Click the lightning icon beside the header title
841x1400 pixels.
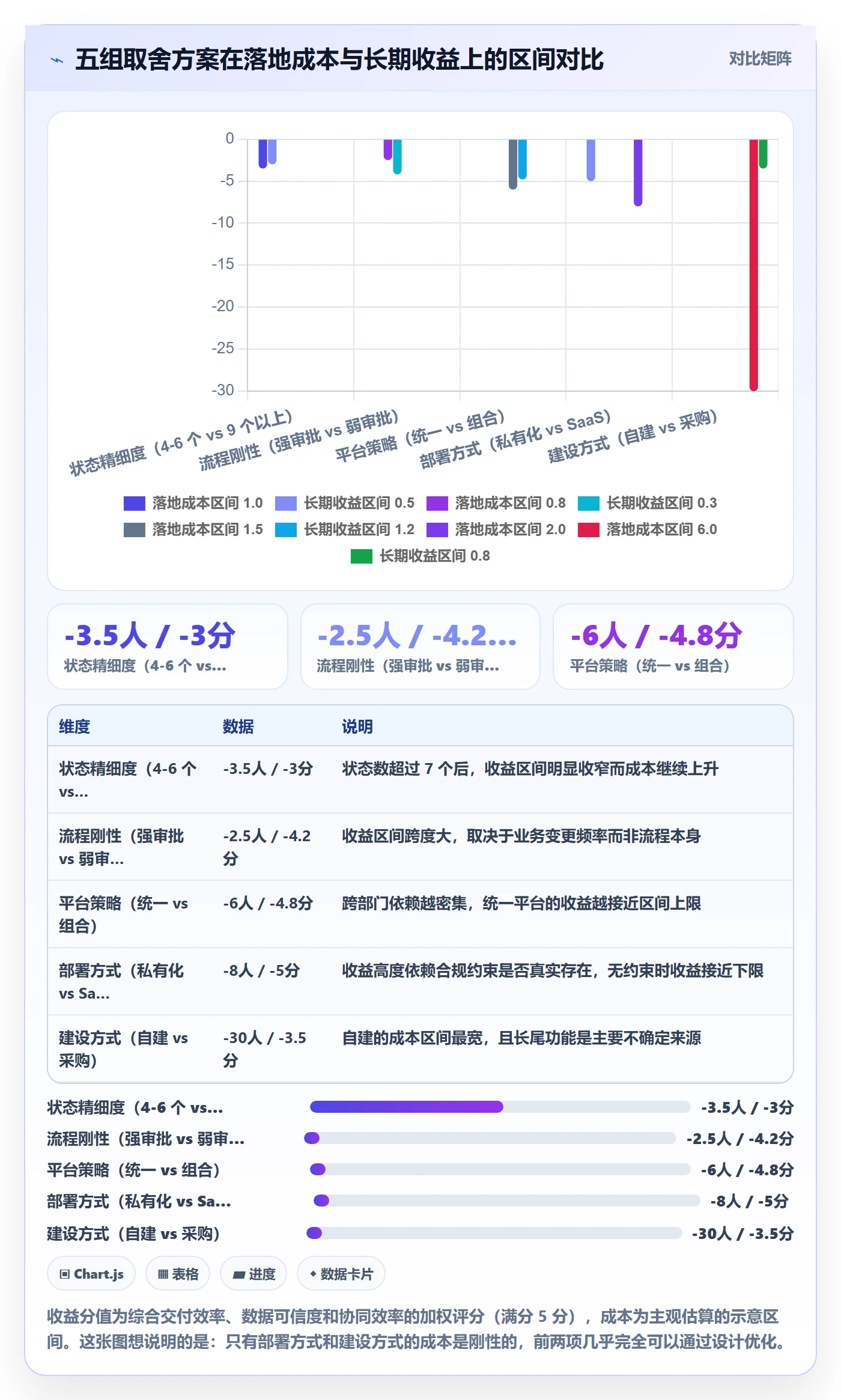(57, 59)
